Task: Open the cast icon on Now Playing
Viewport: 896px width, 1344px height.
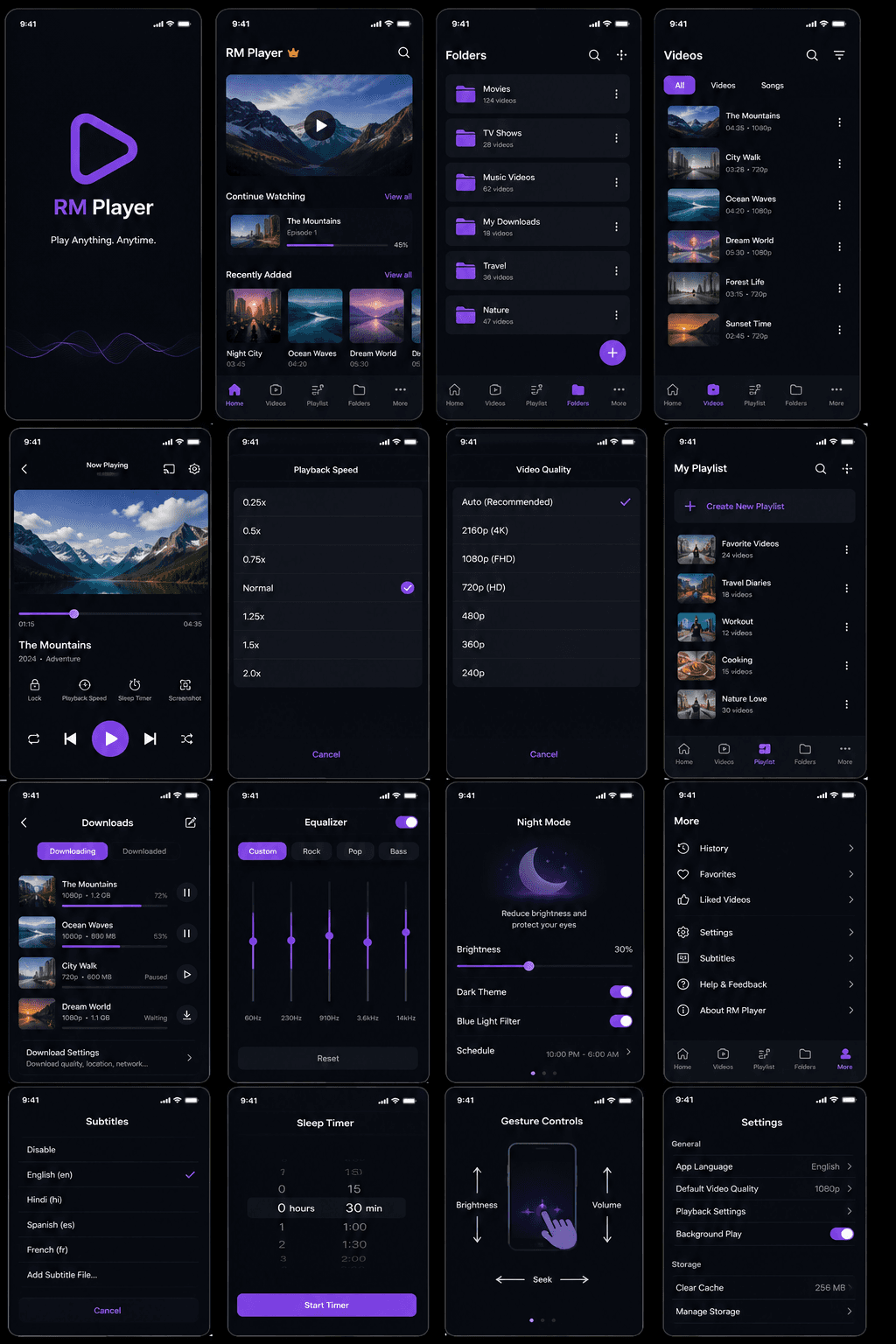Action: [x=169, y=469]
